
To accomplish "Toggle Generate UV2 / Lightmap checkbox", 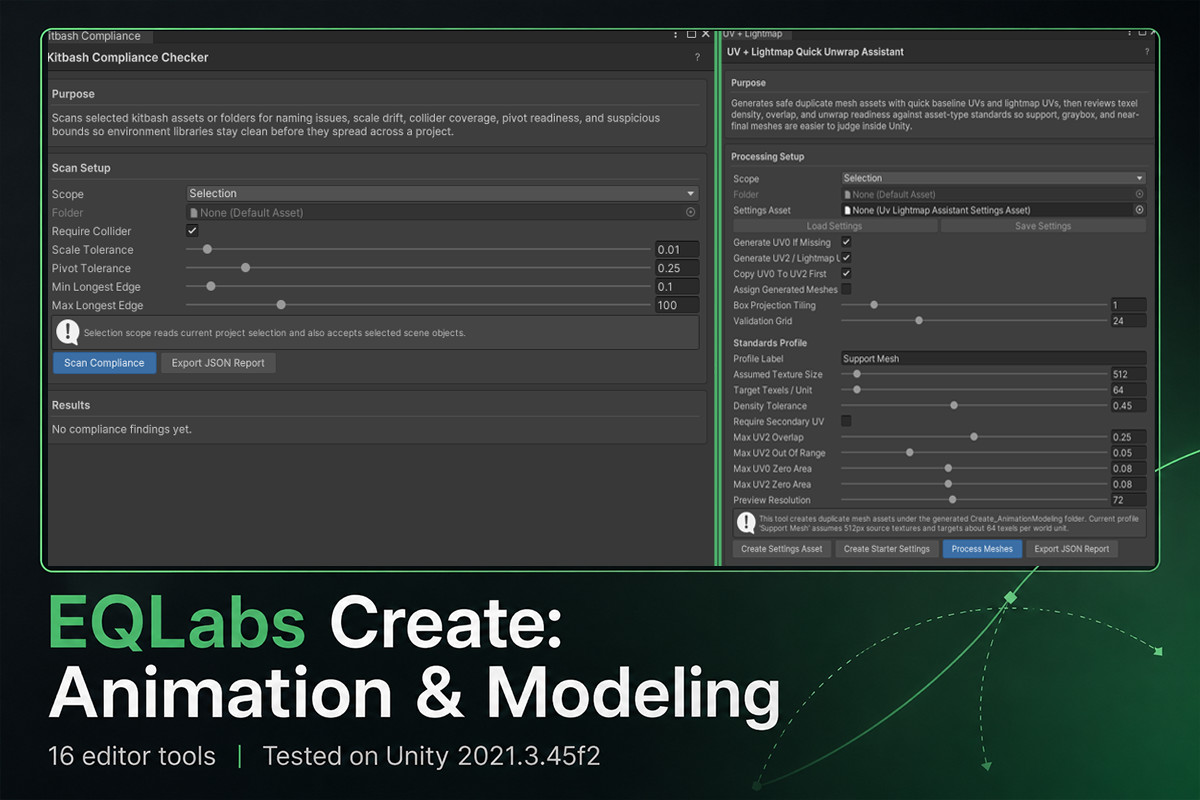I will click(x=846, y=258).
